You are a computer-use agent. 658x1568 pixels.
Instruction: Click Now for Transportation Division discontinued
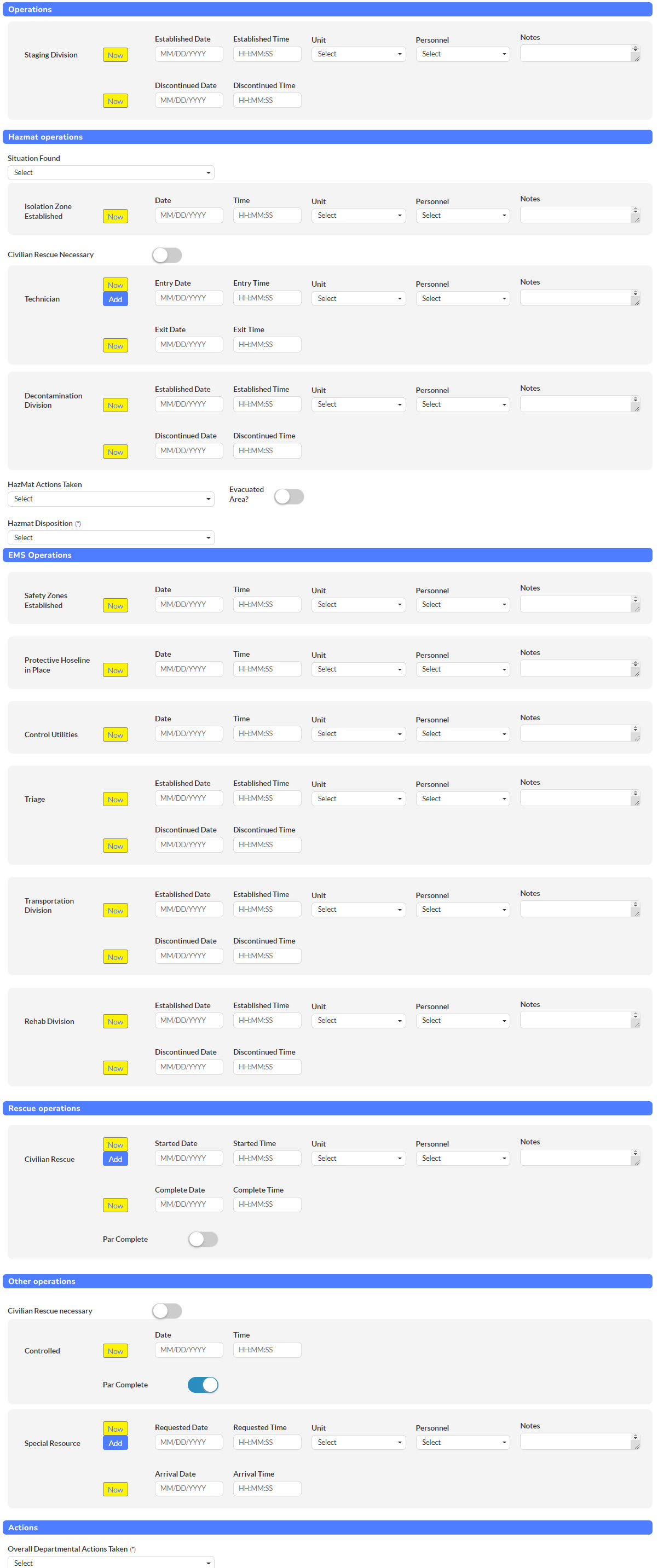click(x=115, y=957)
